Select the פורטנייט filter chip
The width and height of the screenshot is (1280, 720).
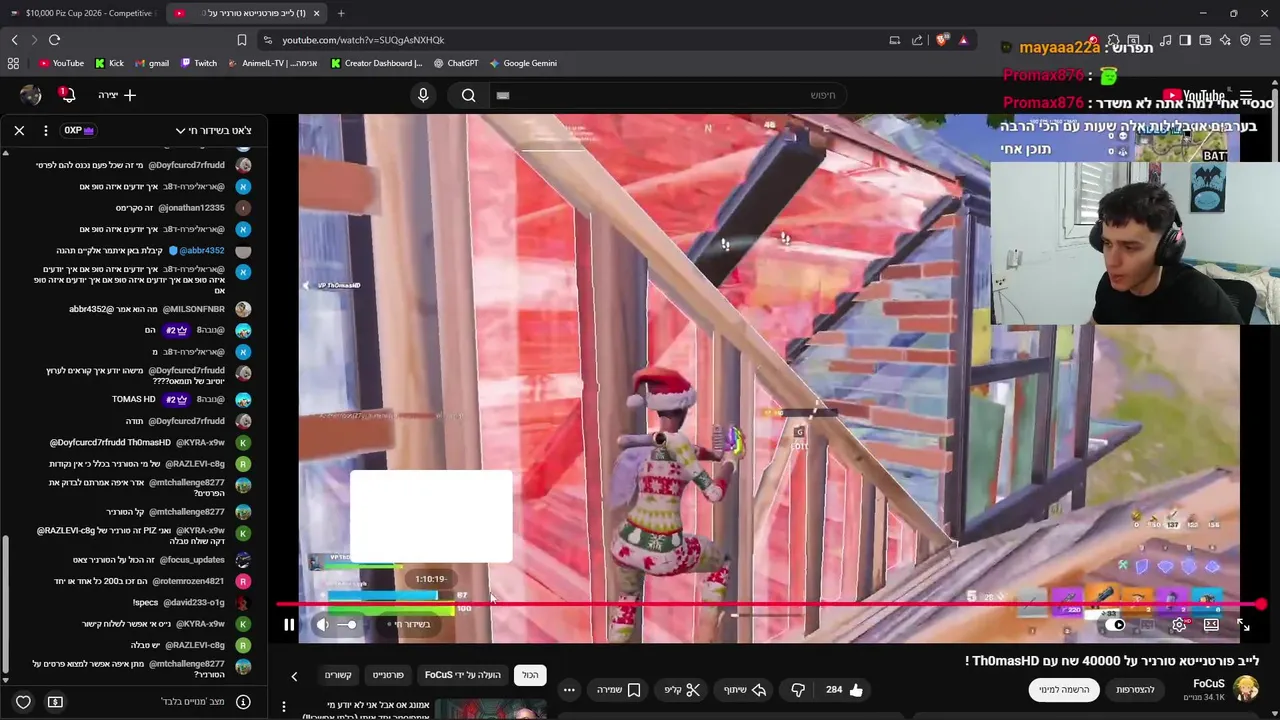(x=388, y=675)
